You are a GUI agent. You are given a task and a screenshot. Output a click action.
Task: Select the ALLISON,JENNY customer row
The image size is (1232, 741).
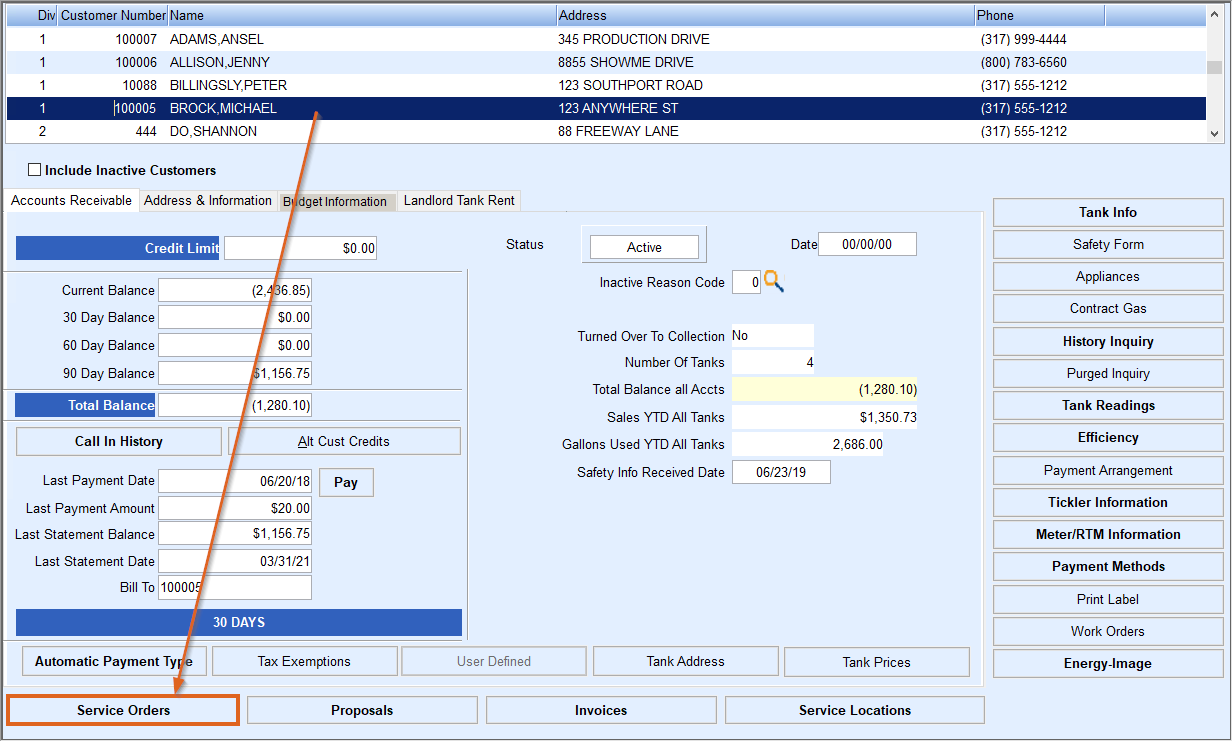click(x=606, y=62)
